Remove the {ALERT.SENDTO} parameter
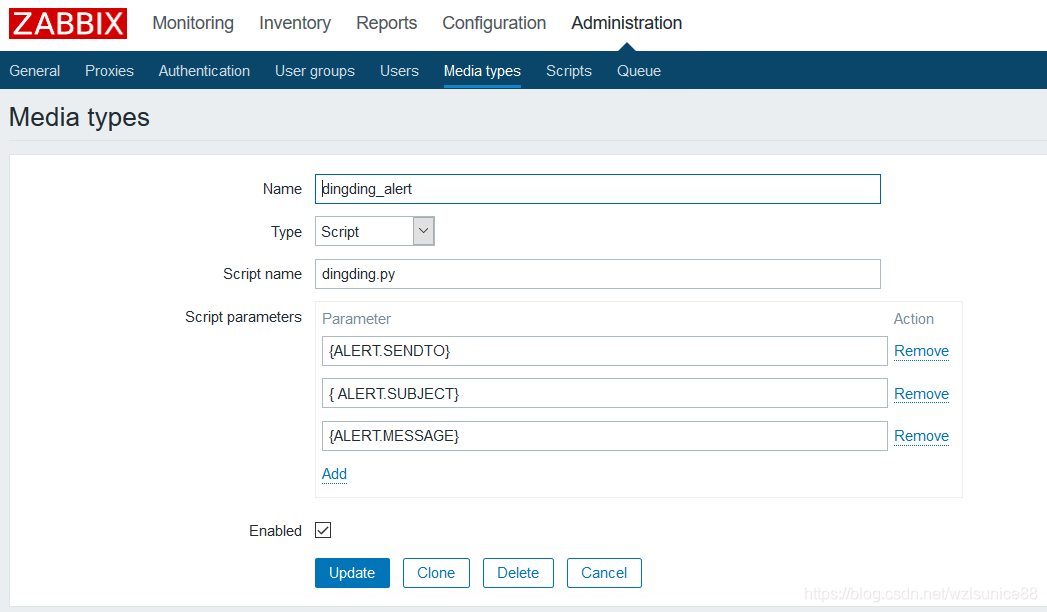 pos(921,351)
